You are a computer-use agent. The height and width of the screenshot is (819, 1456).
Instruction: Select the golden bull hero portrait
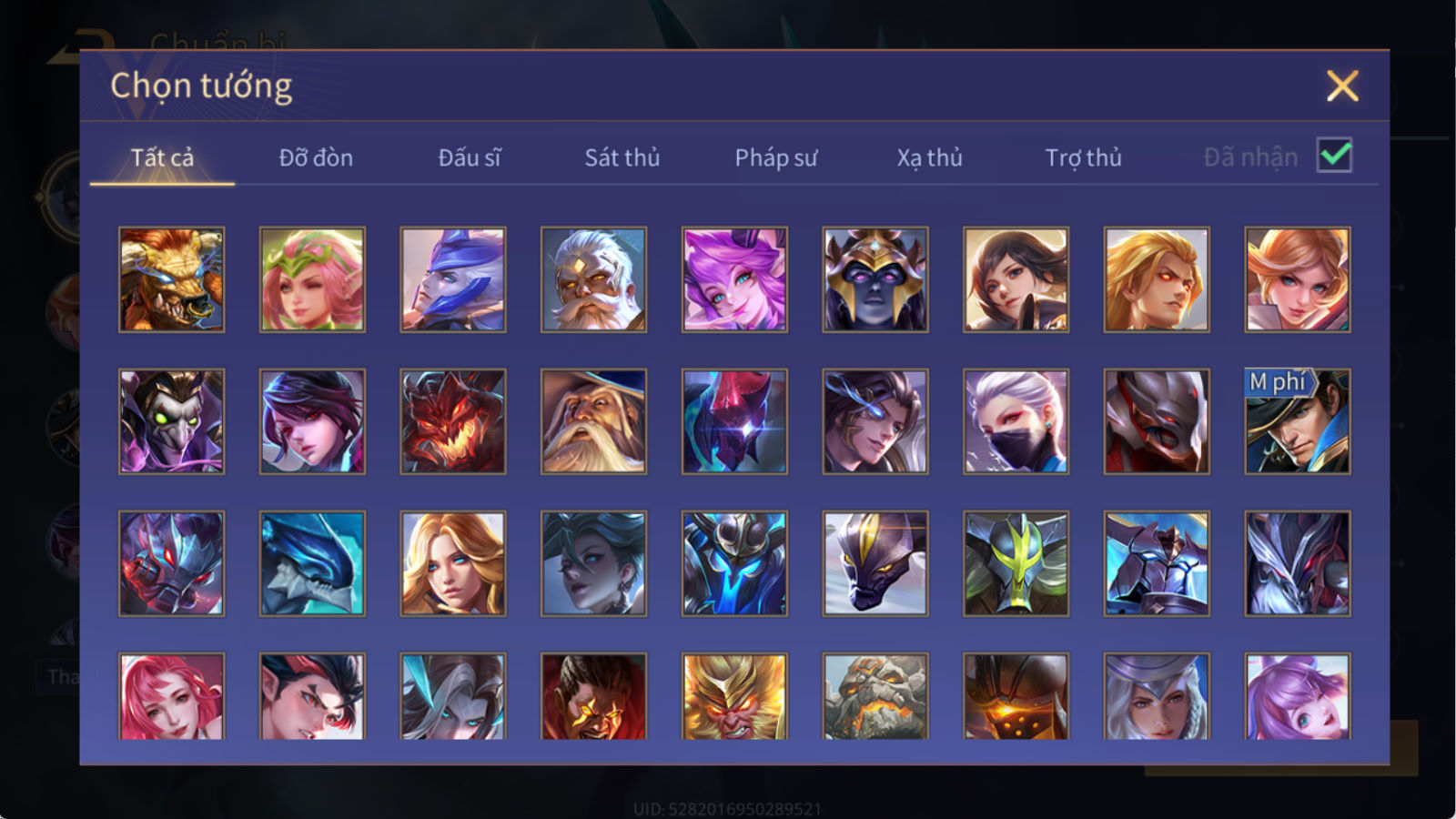172,279
